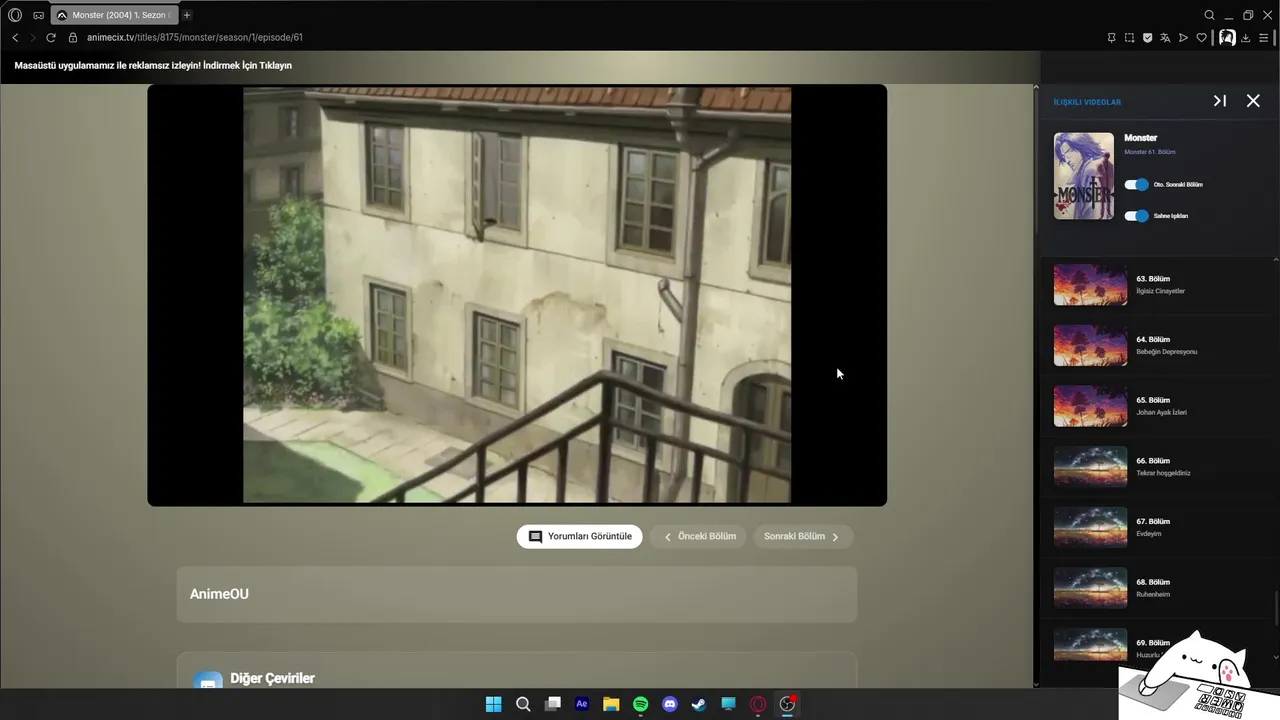Click the Yorumları Görüntüle button

[x=580, y=537]
